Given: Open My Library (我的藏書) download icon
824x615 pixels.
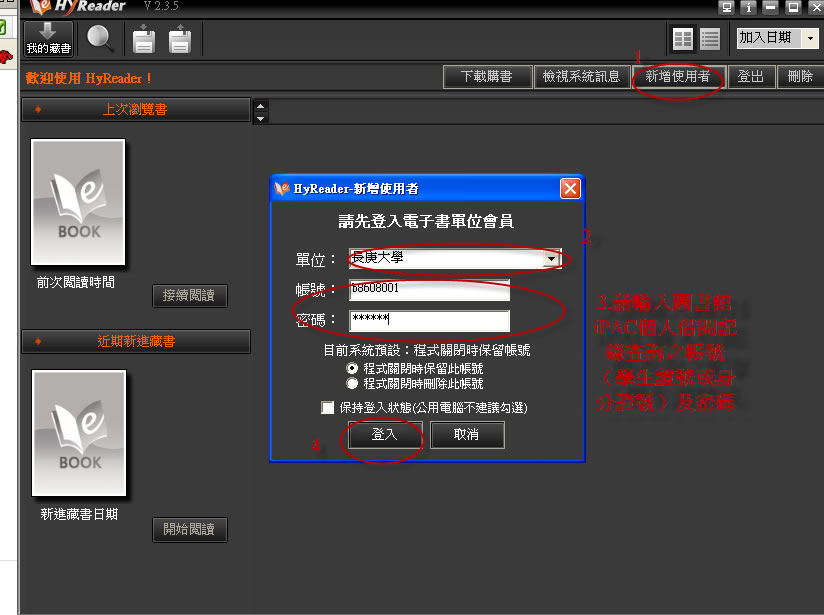Looking at the screenshot, I should click(x=48, y=38).
